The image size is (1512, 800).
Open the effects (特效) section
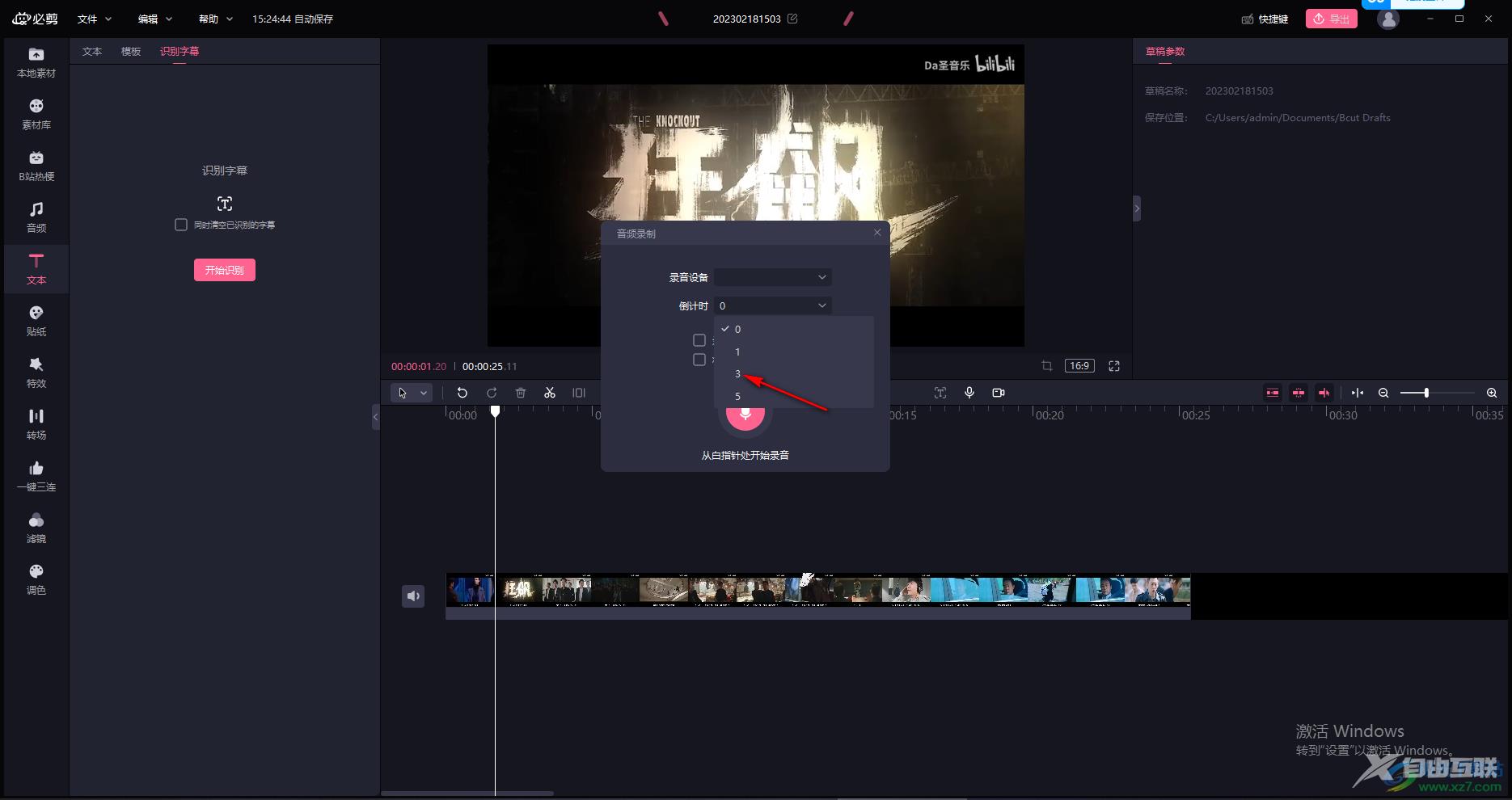[36, 373]
